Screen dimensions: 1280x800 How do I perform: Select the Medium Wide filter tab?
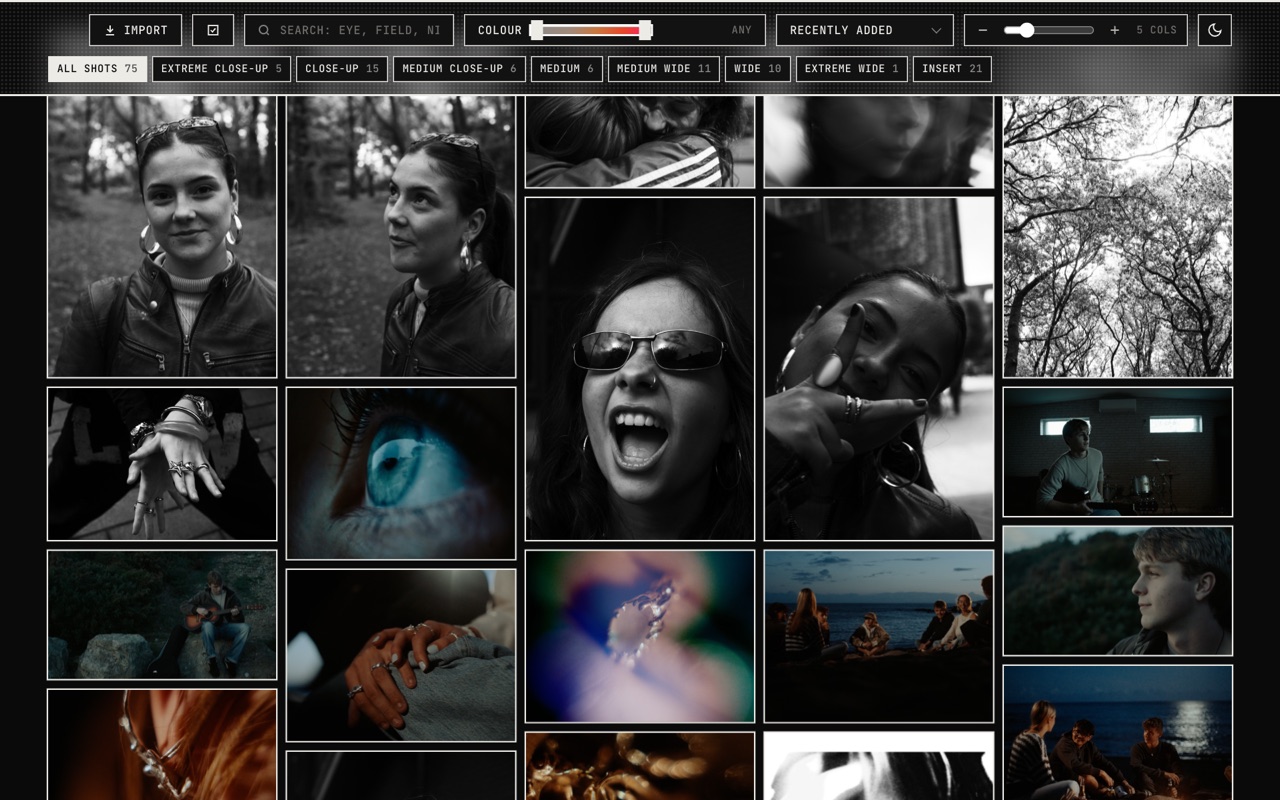point(664,69)
